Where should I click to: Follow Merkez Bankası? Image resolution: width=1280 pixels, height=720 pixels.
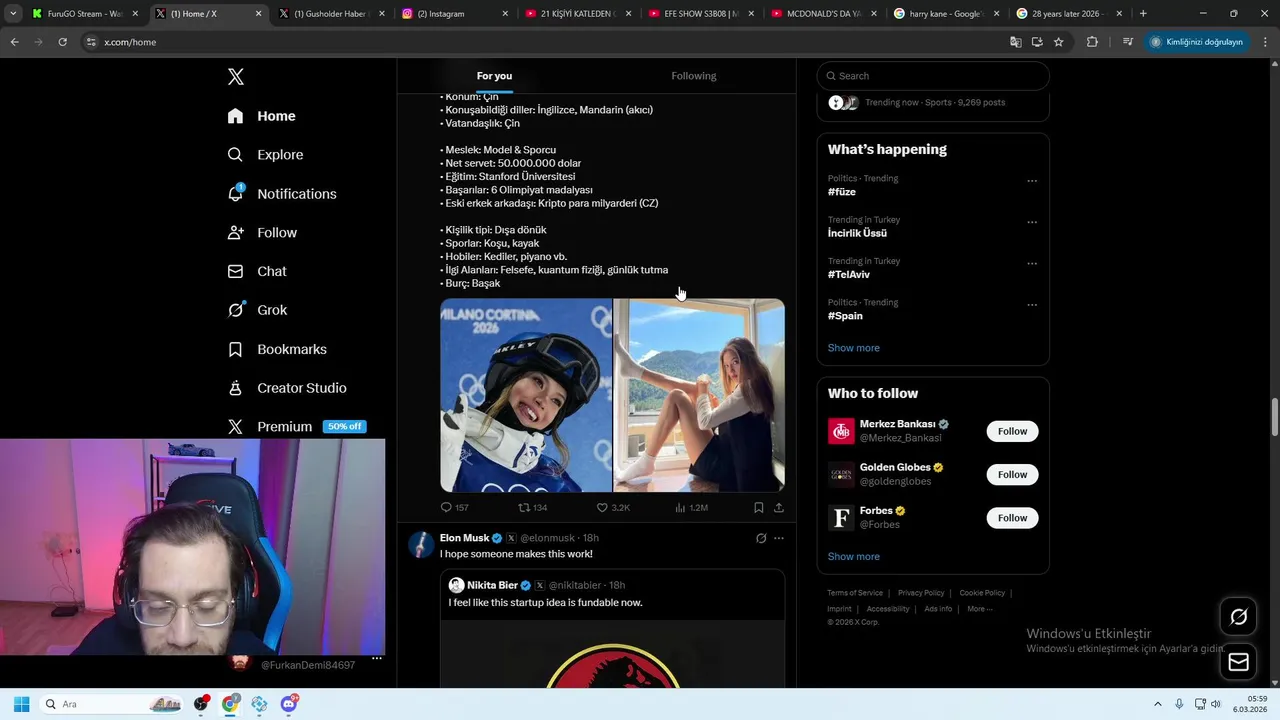tap(1012, 431)
